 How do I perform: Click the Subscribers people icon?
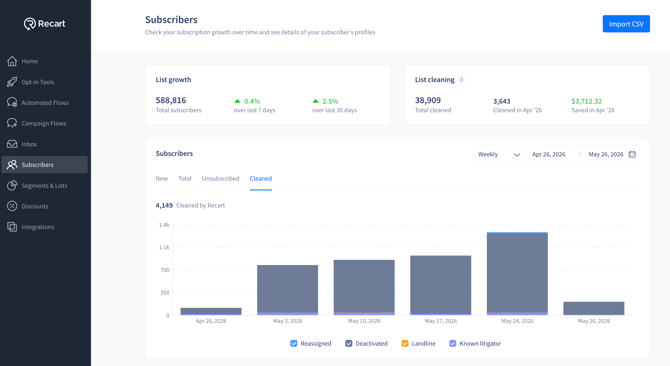pos(12,164)
